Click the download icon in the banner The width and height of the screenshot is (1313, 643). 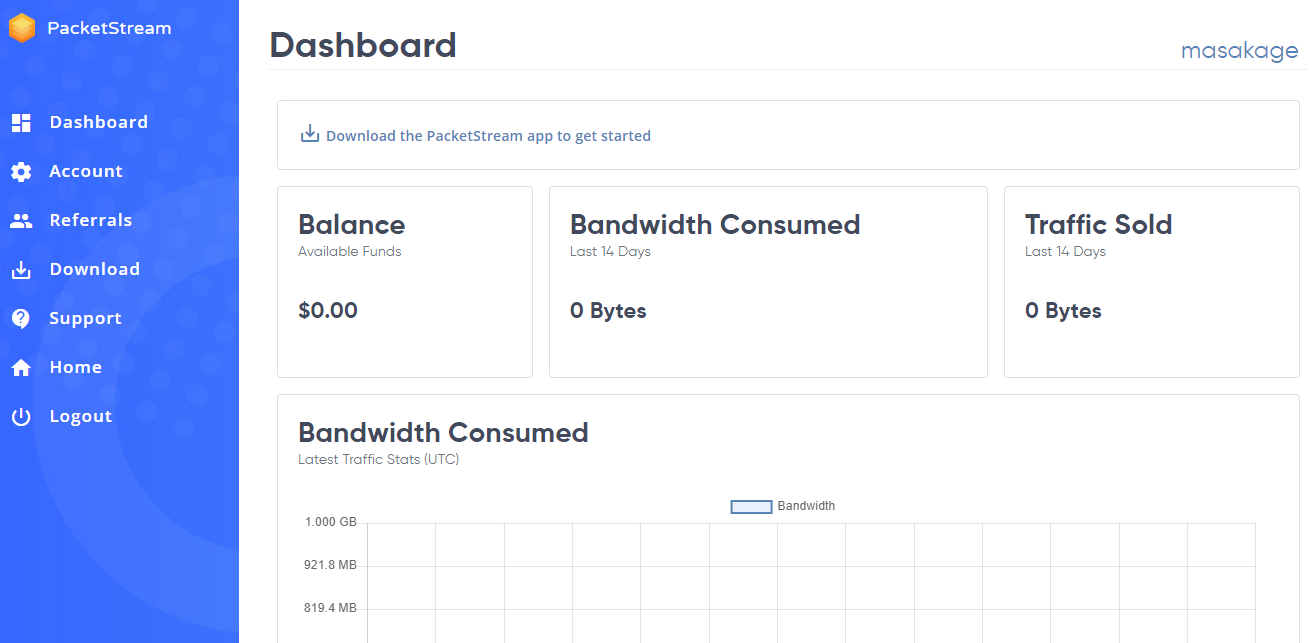310,134
